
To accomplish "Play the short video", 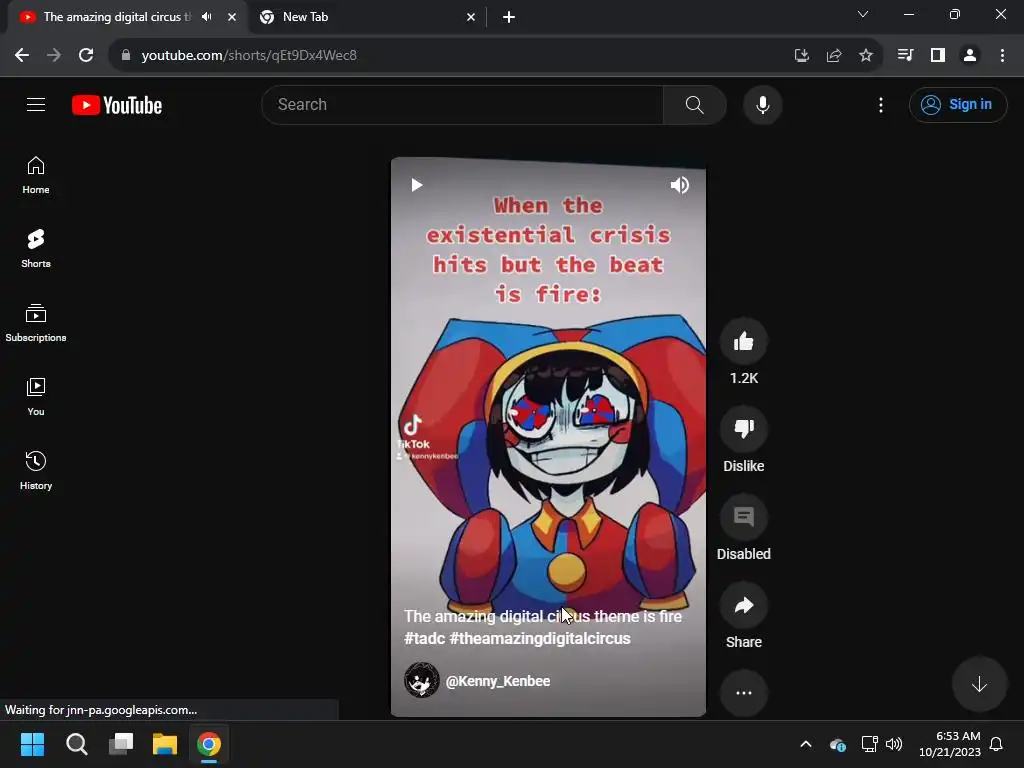I will [417, 185].
